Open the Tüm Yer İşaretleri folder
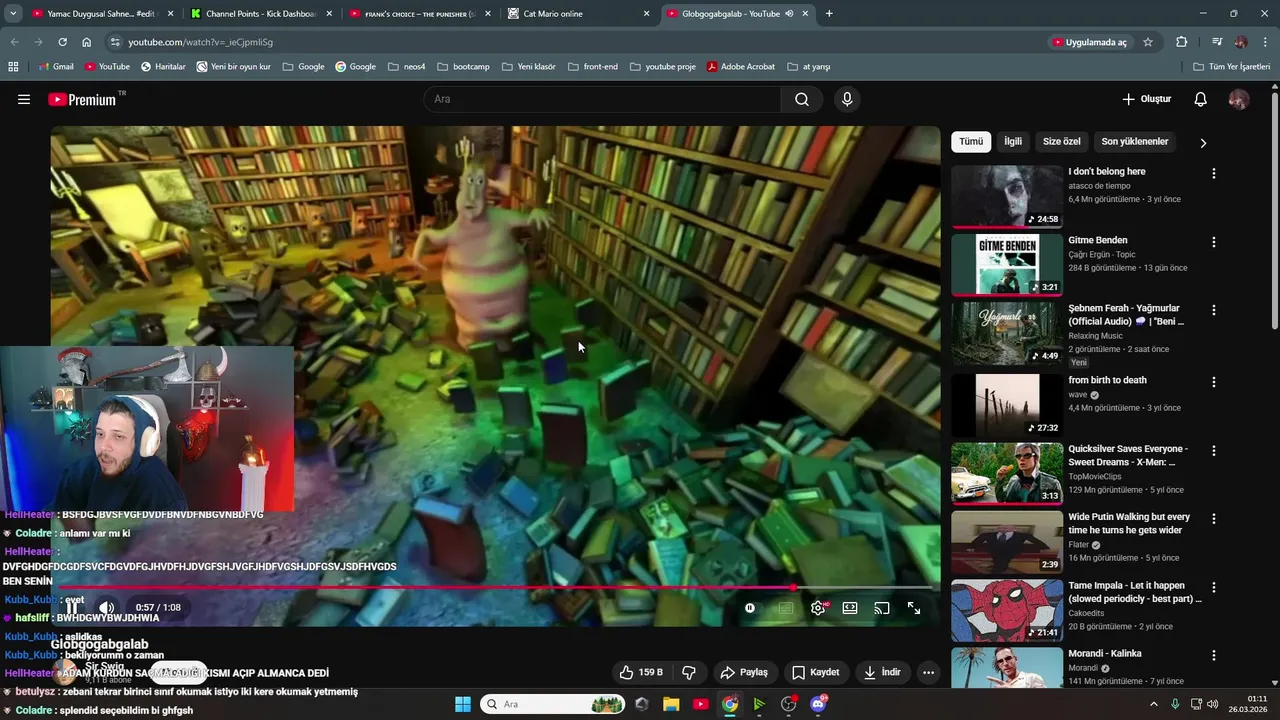The height and width of the screenshot is (720, 1280). [x=1232, y=66]
